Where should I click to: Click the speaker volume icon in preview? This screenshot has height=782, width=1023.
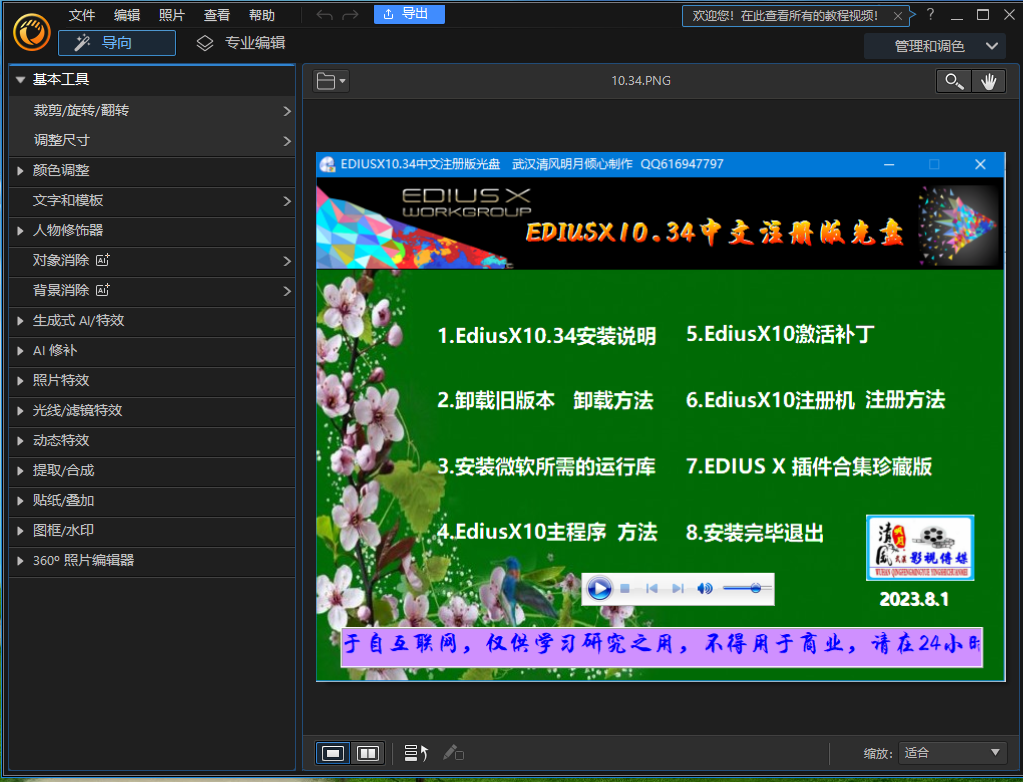point(705,589)
